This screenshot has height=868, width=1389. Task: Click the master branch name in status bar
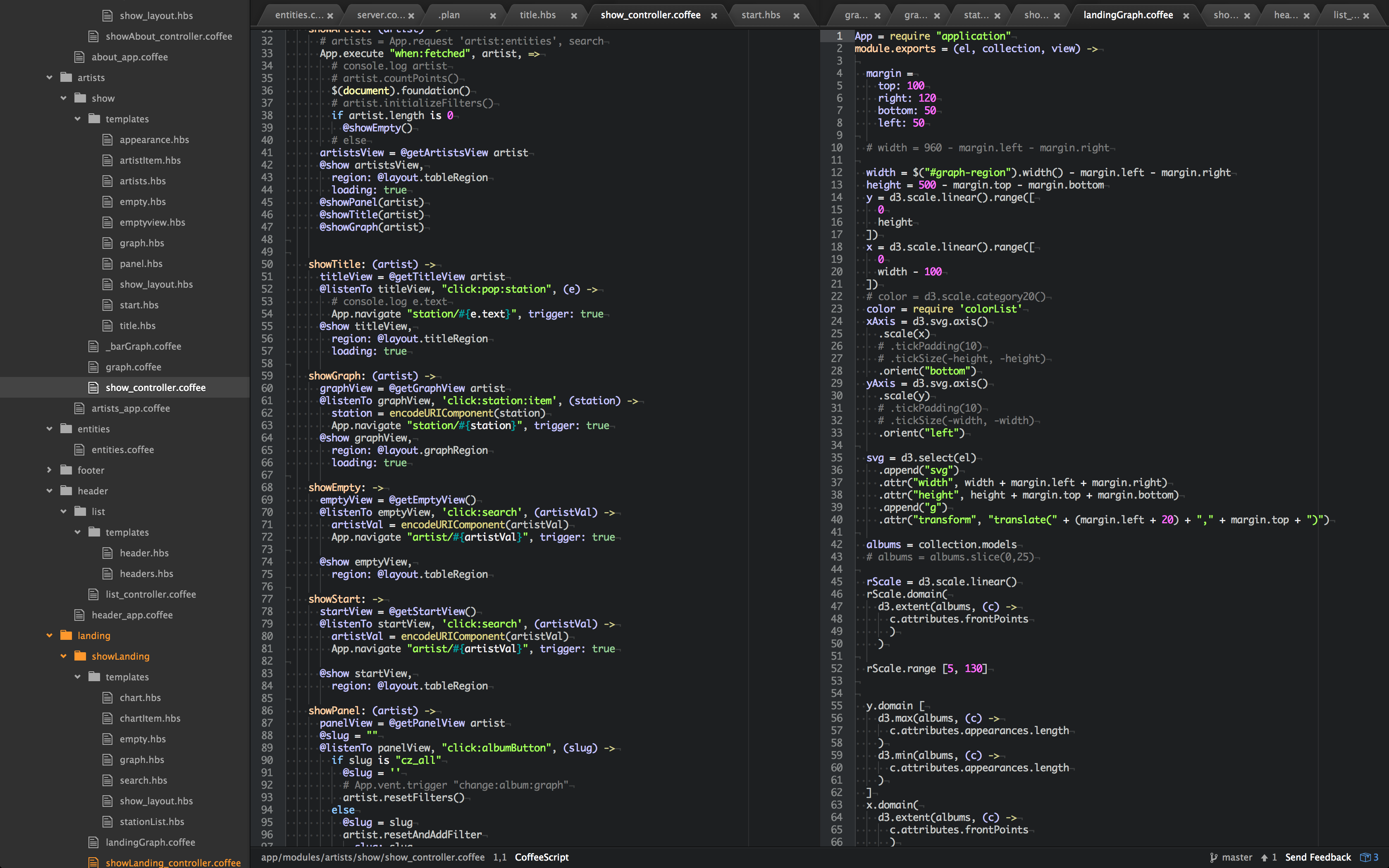[x=1237, y=857]
